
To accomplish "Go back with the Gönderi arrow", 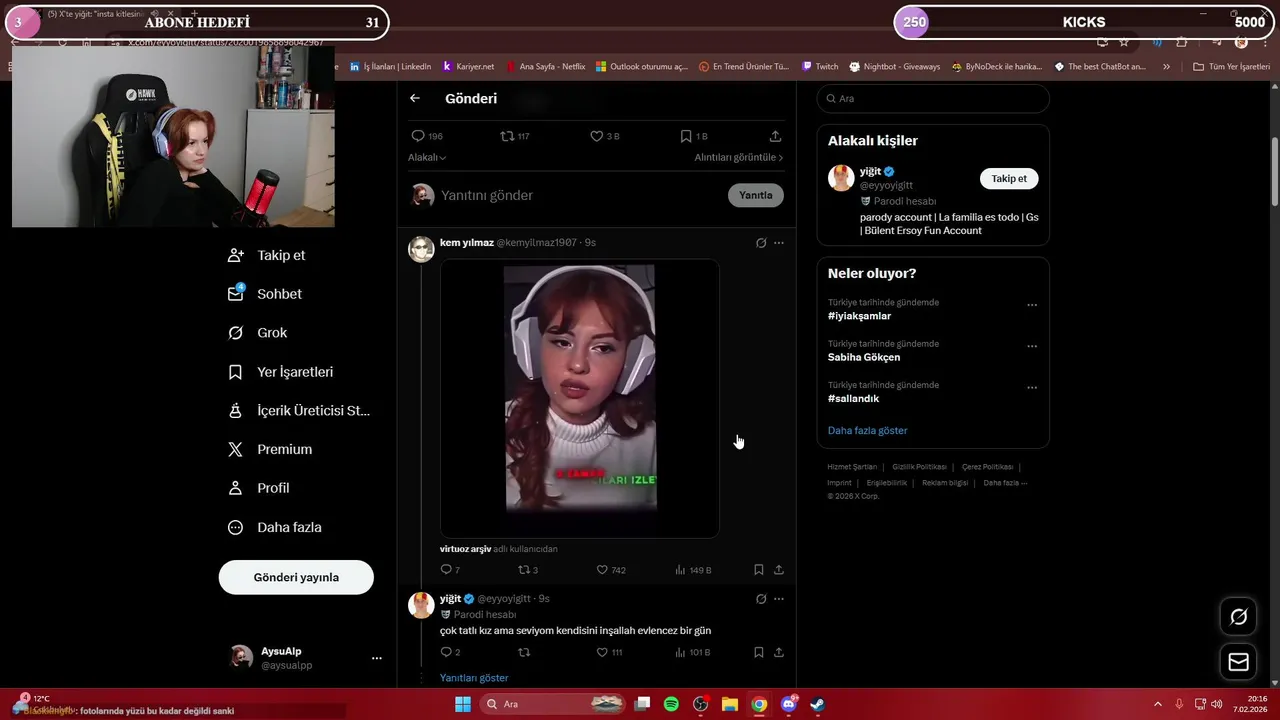I will click(x=415, y=98).
